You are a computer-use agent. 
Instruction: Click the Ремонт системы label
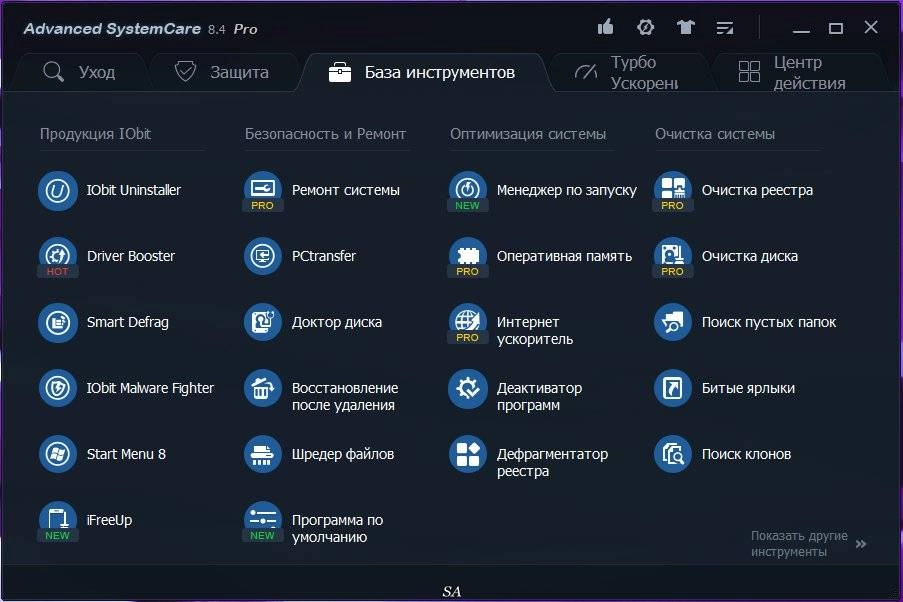coord(346,190)
